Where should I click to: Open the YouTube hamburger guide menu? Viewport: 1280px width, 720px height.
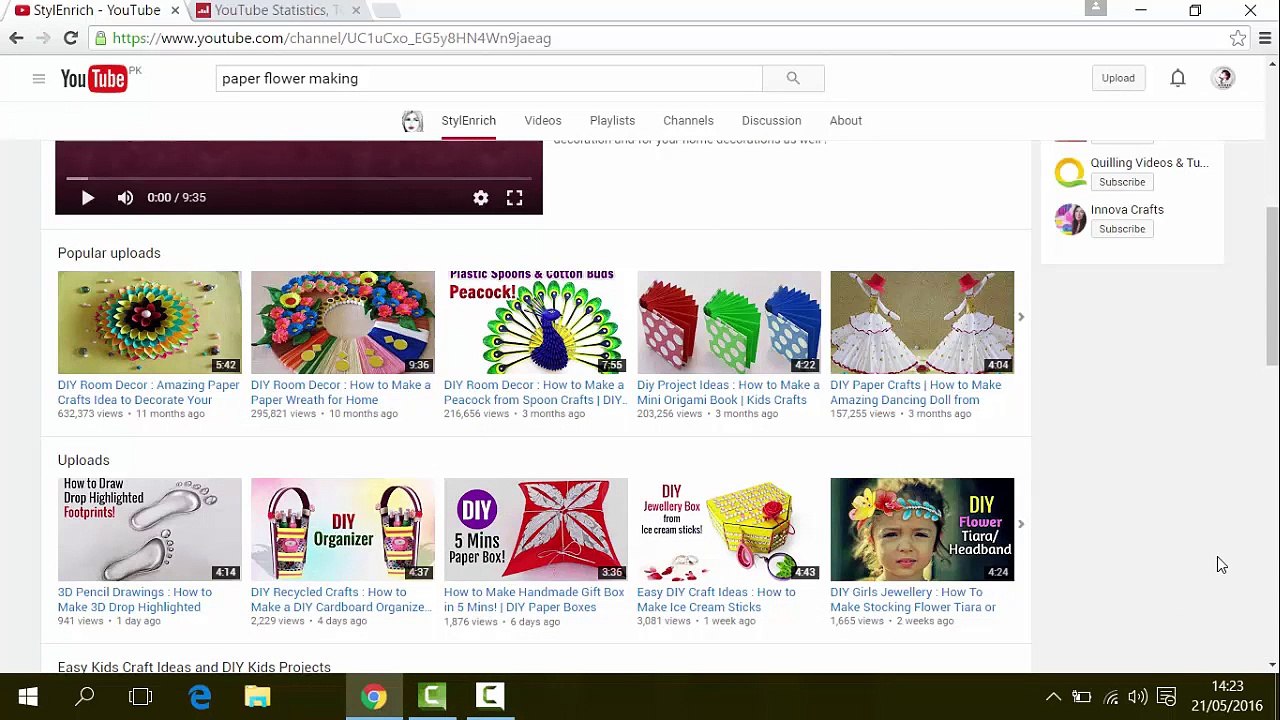tap(39, 78)
